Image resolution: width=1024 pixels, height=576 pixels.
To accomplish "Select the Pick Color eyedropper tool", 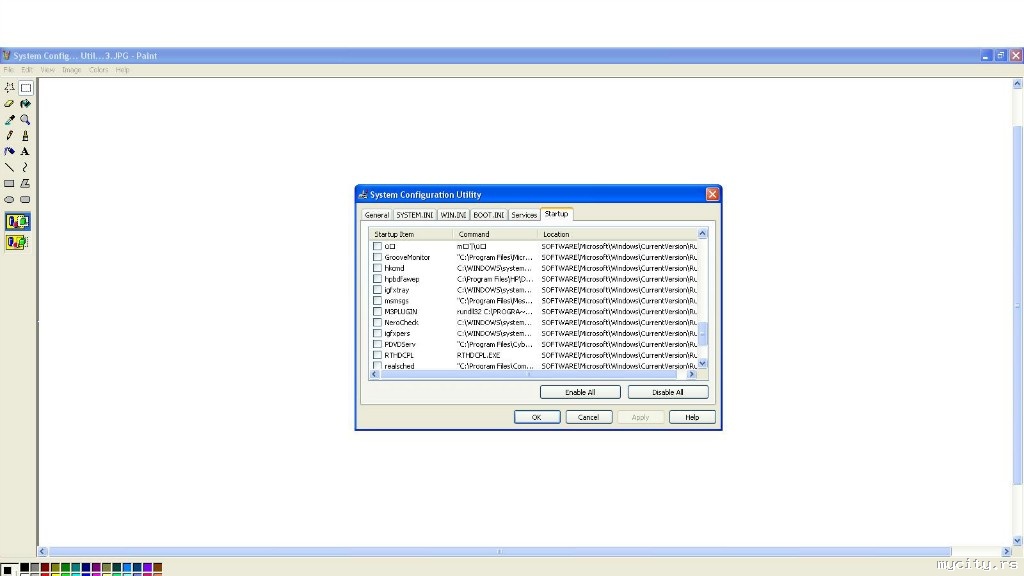I will click(9, 120).
